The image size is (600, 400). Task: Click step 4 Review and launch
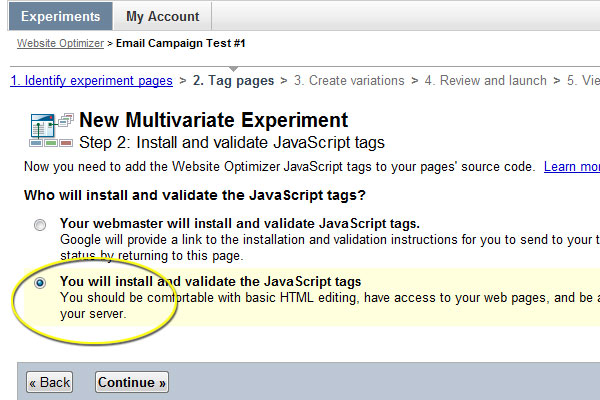click(485, 81)
